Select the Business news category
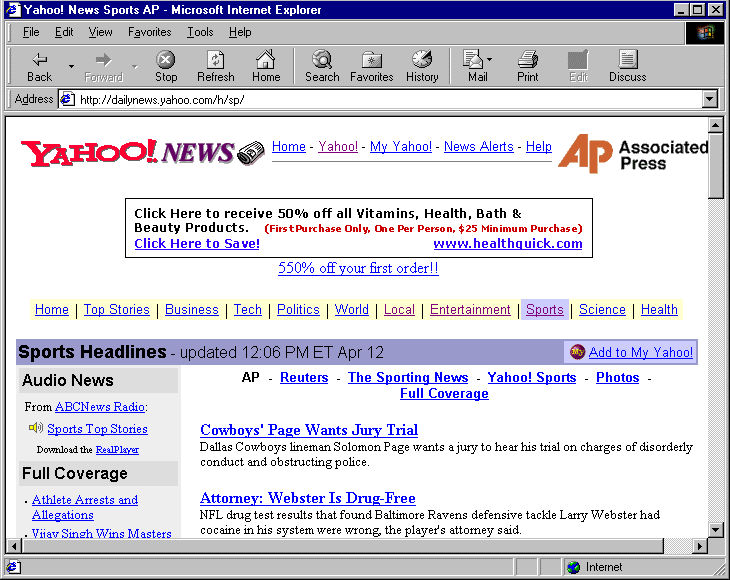Image resolution: width=730 pixels, height=580 pixels. (x=191, y=310)
